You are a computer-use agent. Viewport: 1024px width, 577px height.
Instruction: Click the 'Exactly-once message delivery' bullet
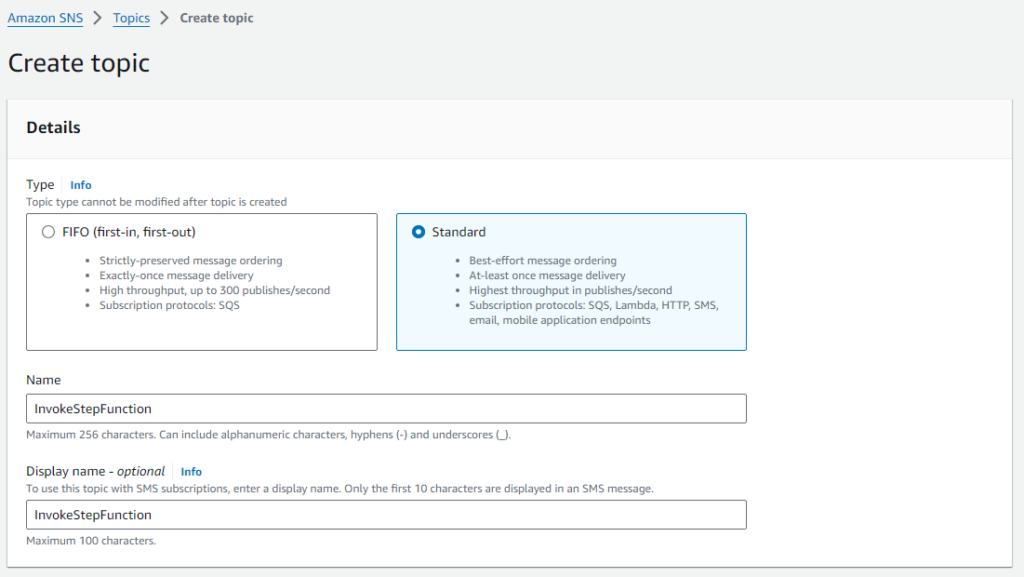pyautogui.click(x=176, y=275)
